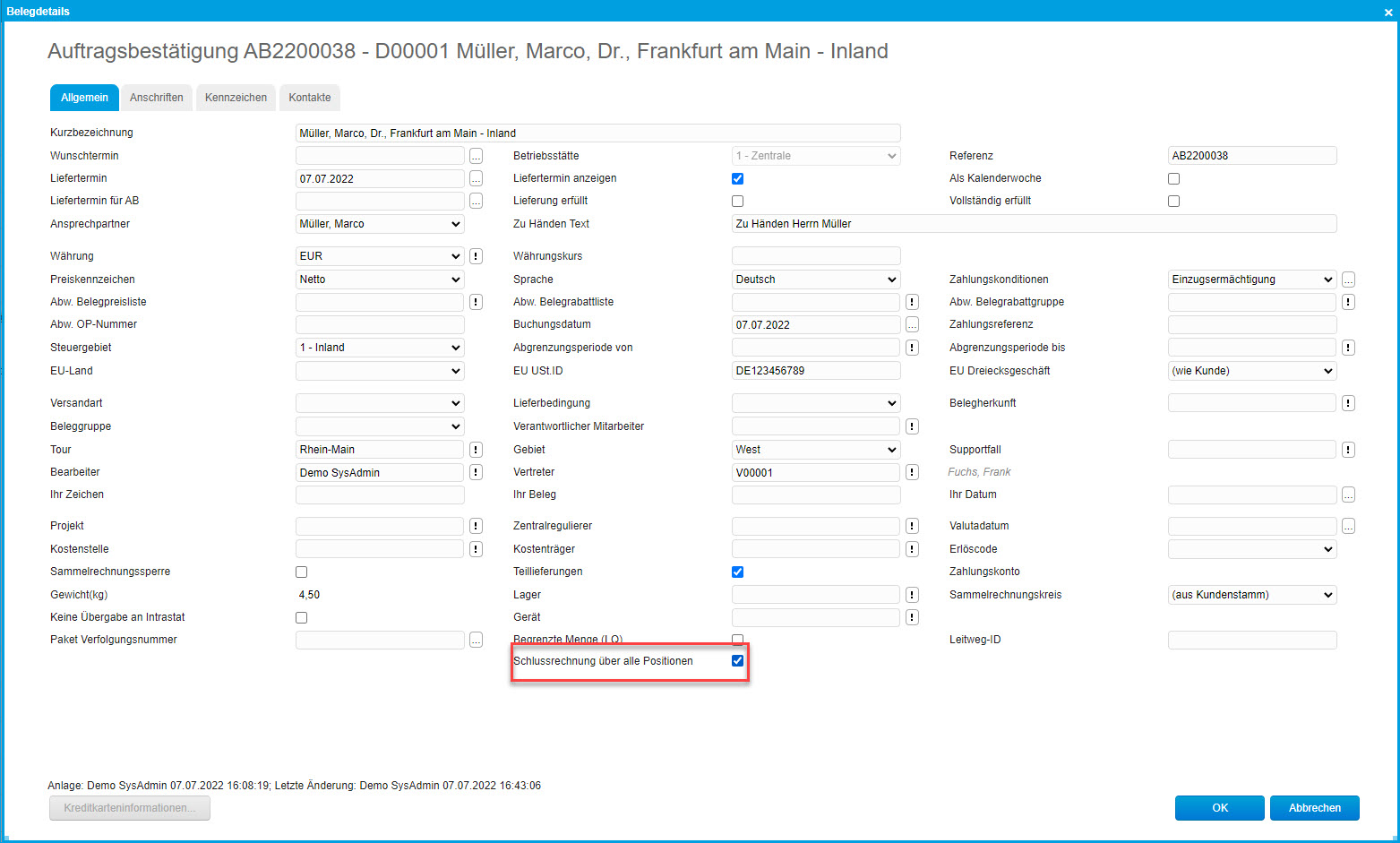Open the Wunschtermin date picker button

tap(476, 156)
